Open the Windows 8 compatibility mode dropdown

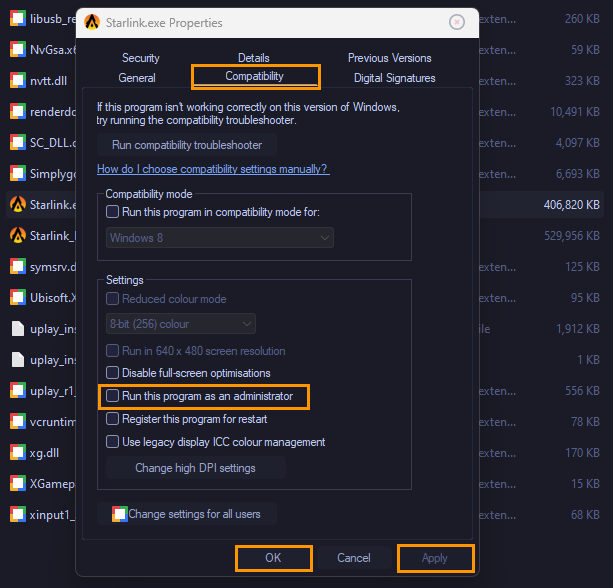tap(220, 238)
